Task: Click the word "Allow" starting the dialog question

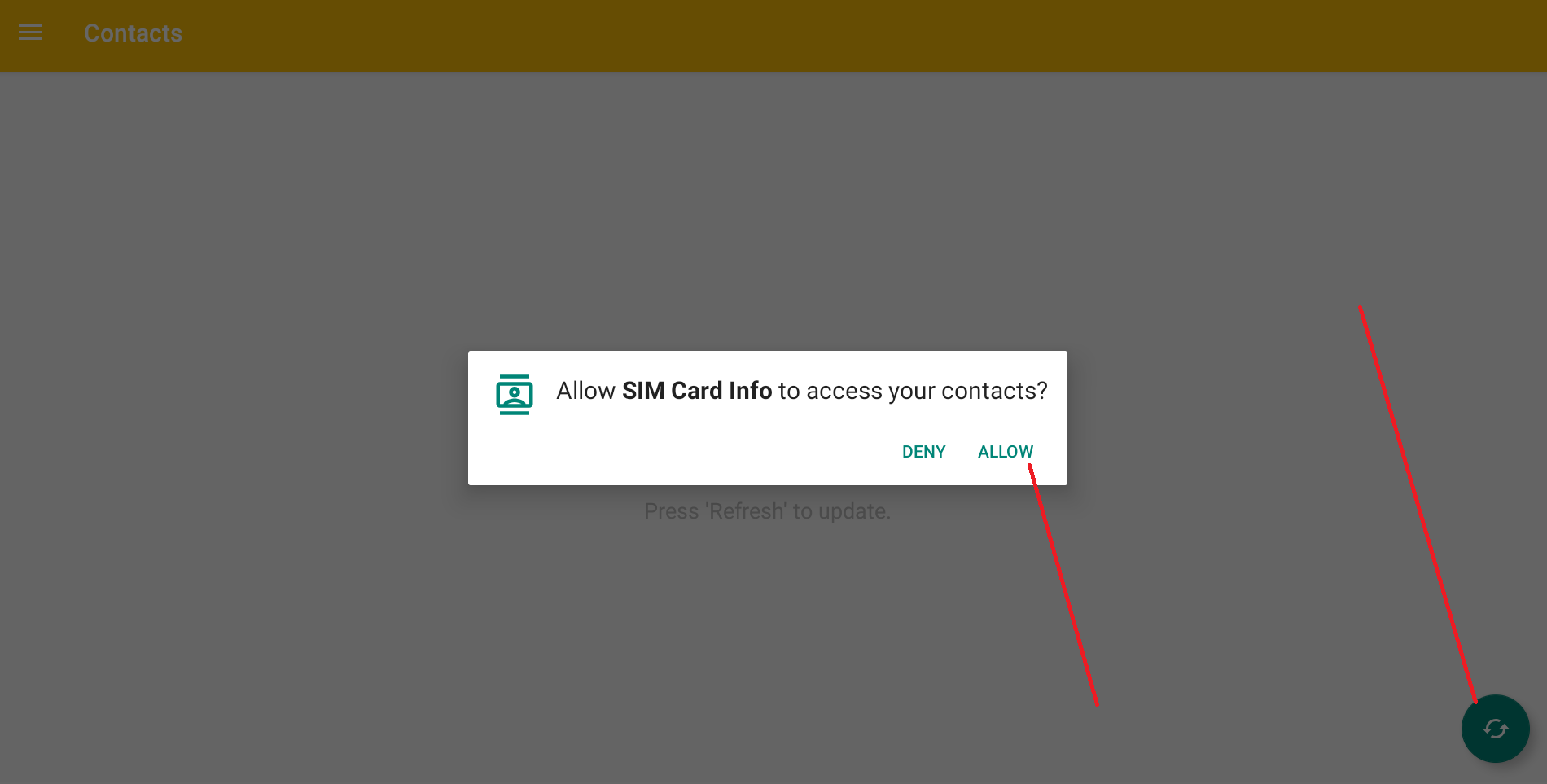Action: click(585, 391)
